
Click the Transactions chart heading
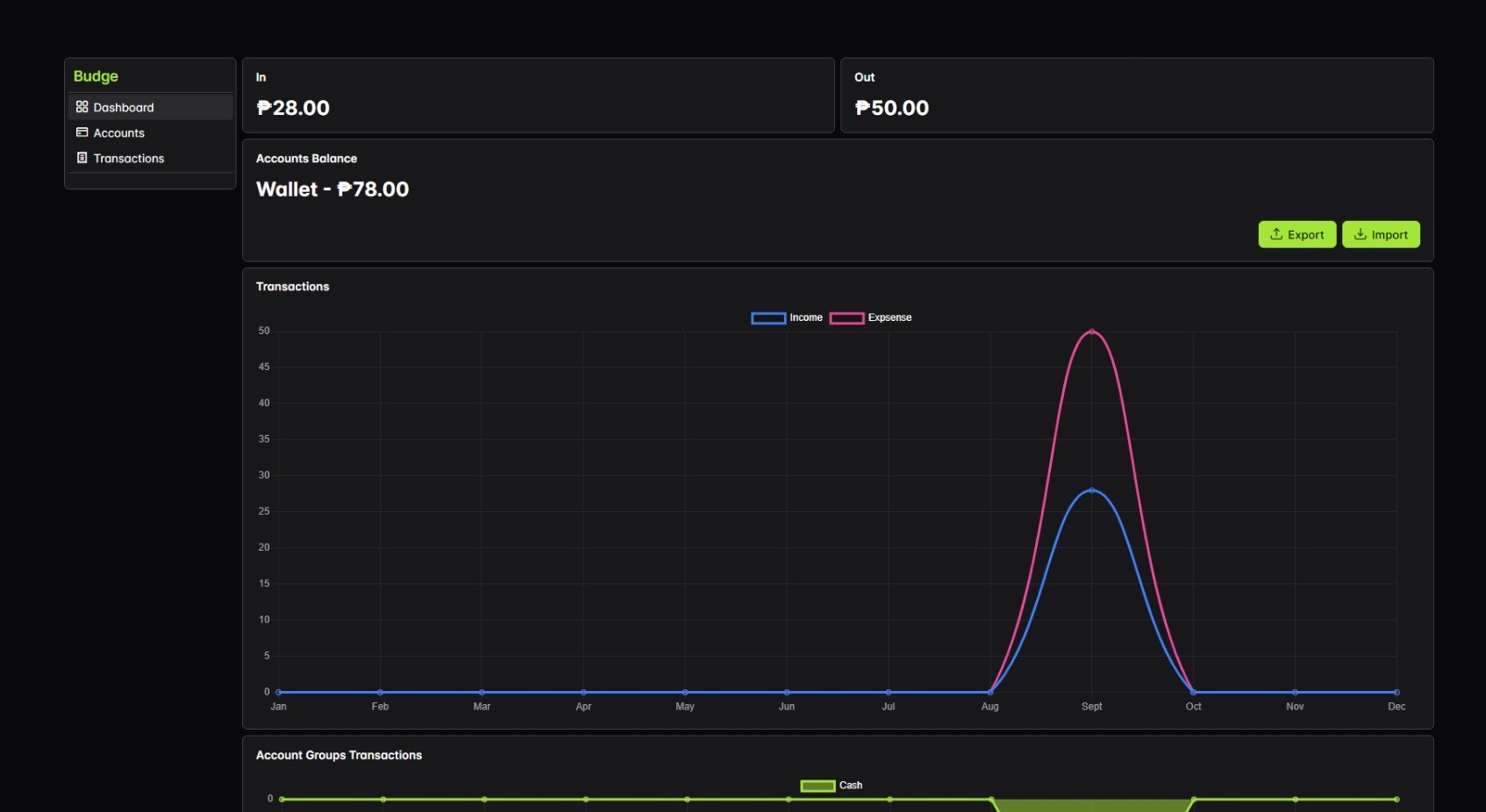point(292,287)
